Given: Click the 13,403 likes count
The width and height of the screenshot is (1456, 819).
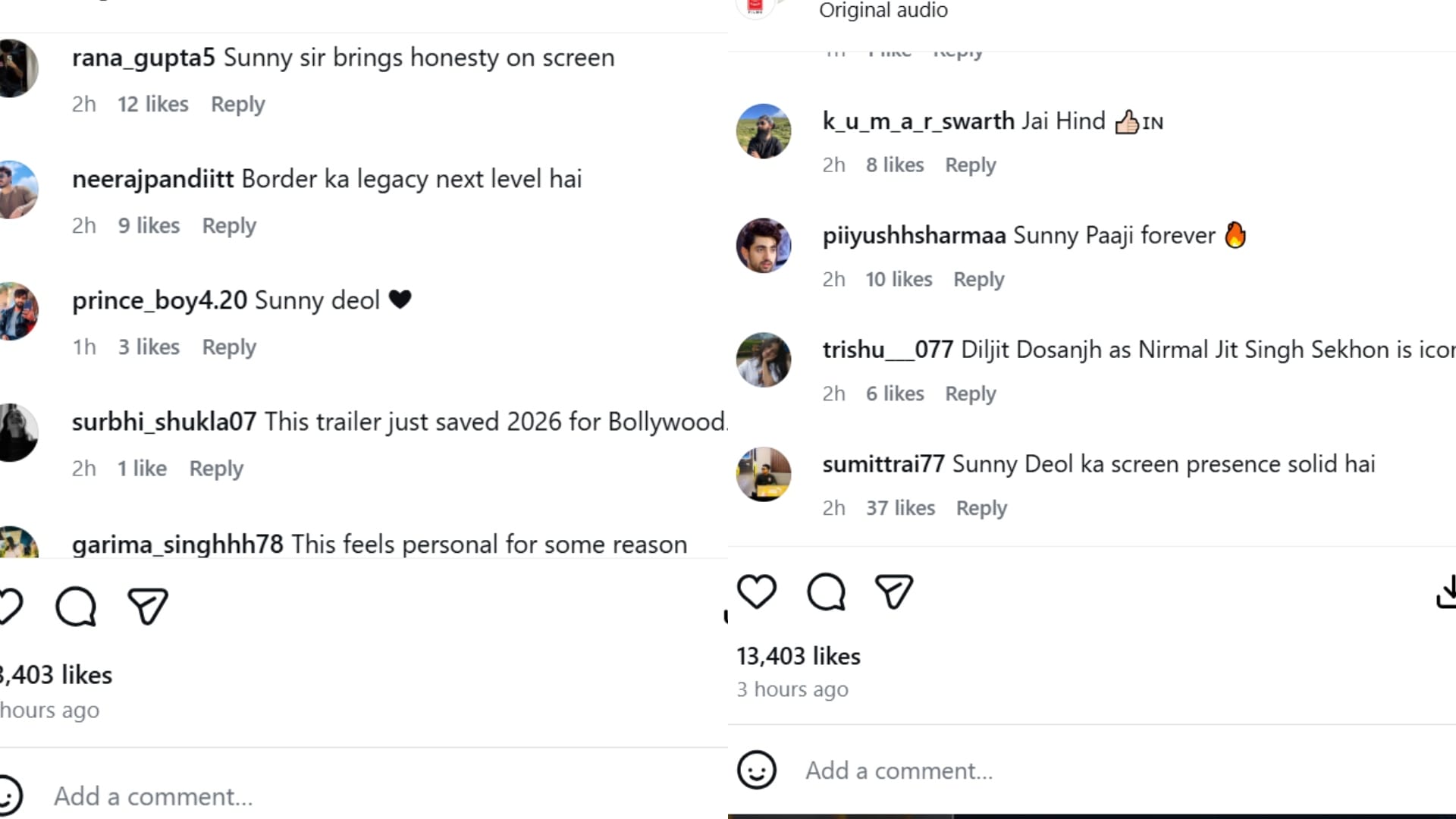Looking at the screenshot, I should tap(799, 656).
